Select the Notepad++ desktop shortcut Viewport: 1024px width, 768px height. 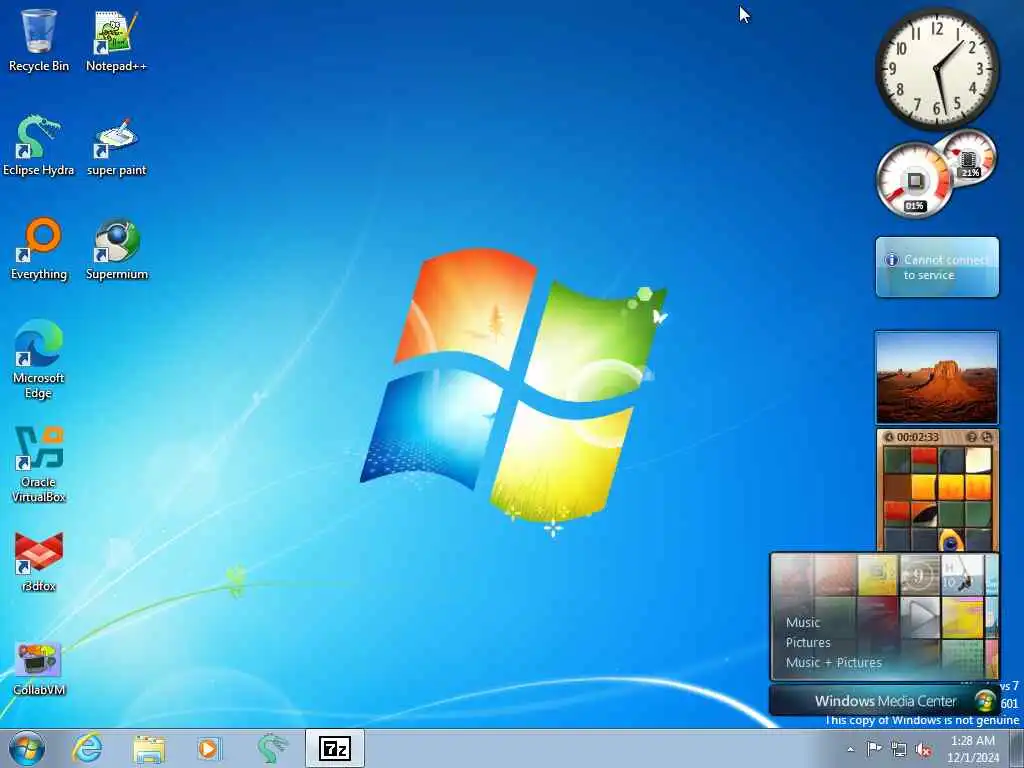pos(116,39)
